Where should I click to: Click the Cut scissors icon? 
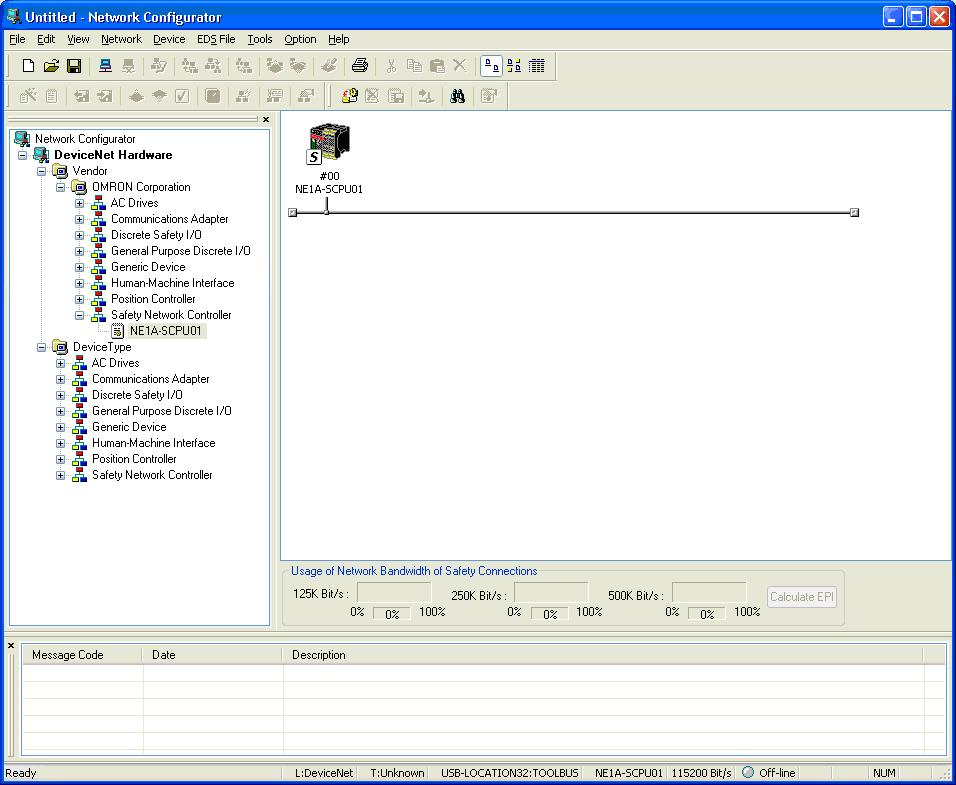[391, 66]
